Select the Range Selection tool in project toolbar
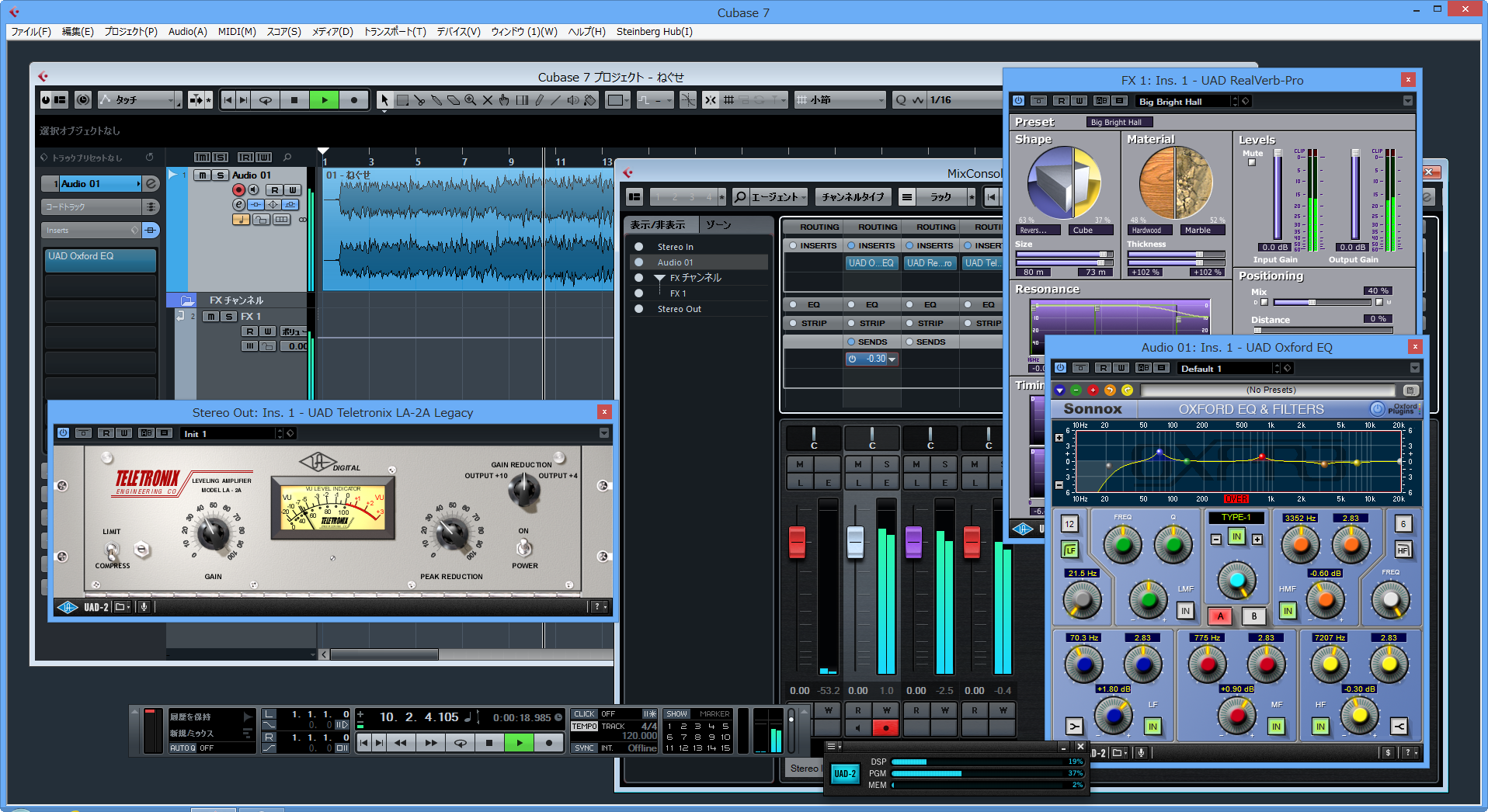Image resolution: width=1488 pixels, height=812 pixels. coord(402,100)
